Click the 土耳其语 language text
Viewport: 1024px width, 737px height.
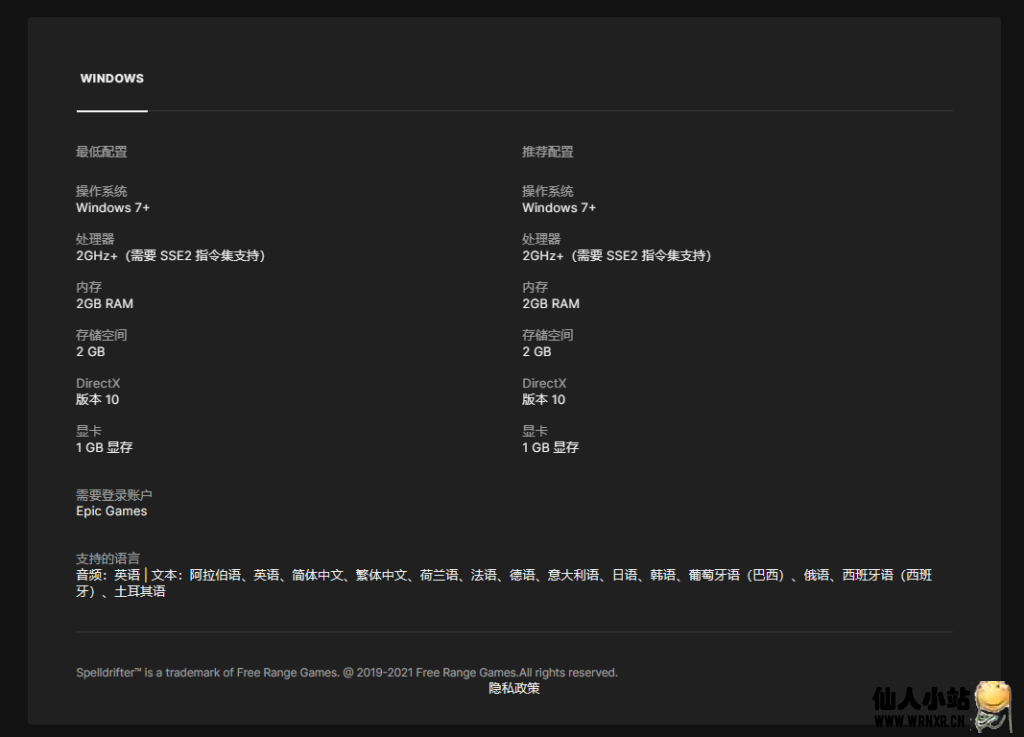tap(139, 592)
